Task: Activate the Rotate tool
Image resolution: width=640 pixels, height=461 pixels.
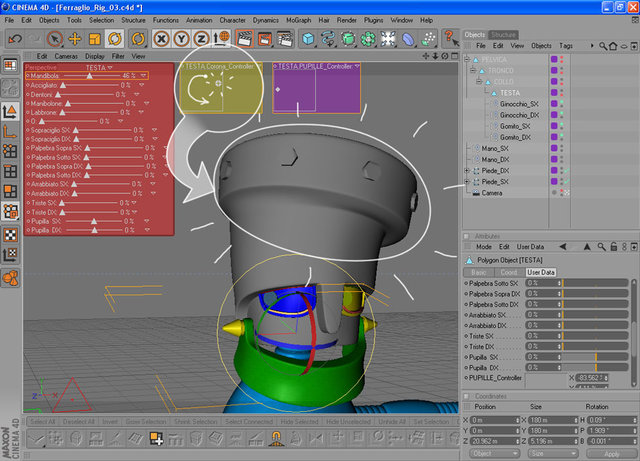Action: click(x=115, y=39)
